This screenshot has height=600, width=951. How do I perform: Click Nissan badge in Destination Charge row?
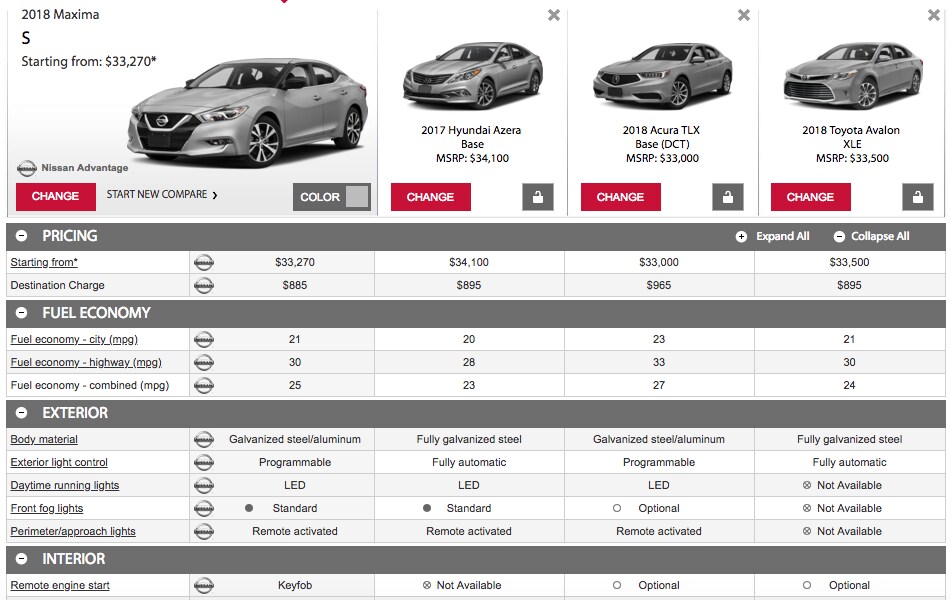click(204, 285)
